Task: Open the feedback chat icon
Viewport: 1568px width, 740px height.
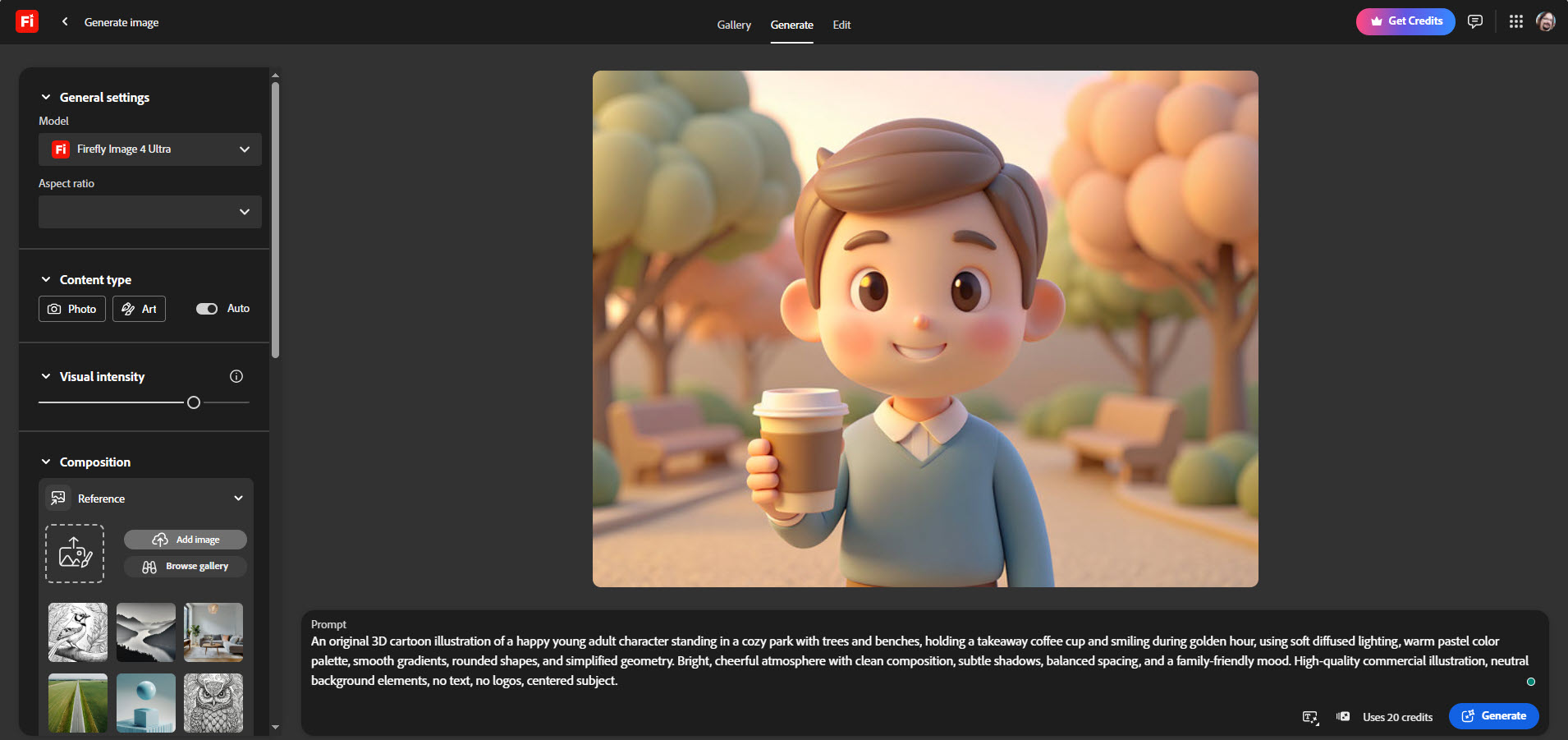Action: (x=1474, y=22)
